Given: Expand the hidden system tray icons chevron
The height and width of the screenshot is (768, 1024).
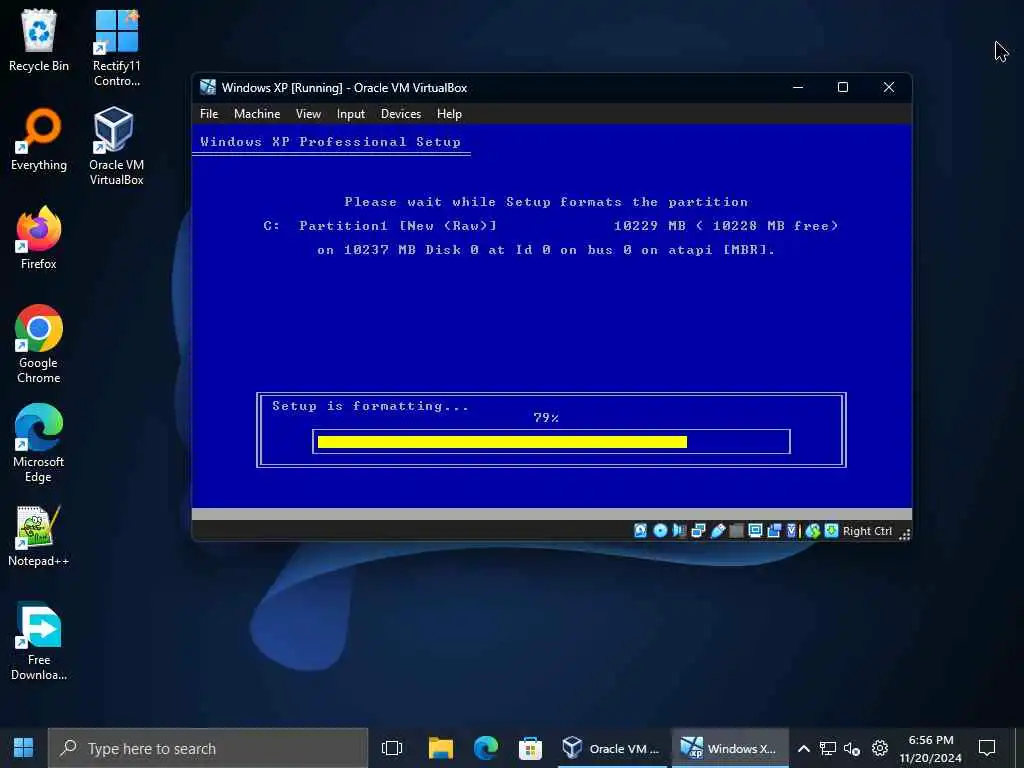Looking at the screenshot, I should click(x=804, y=748).
